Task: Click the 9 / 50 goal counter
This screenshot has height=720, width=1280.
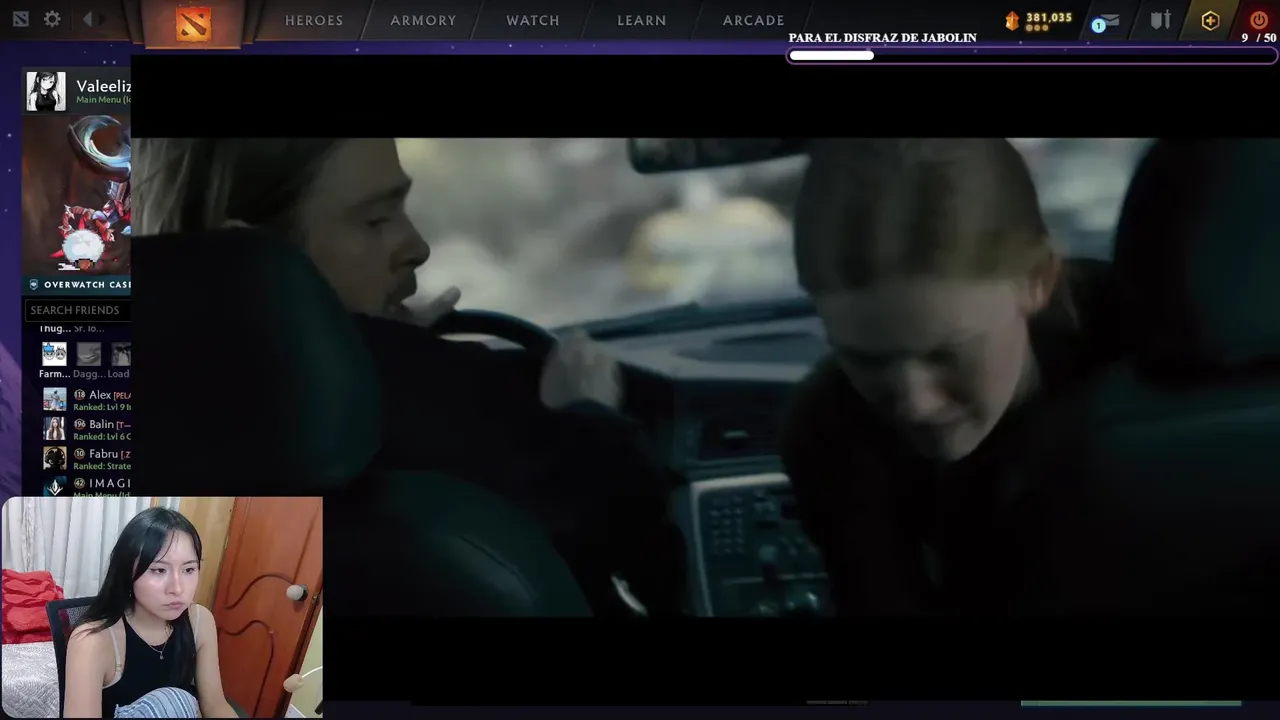Action: [x=1259, y=38]
